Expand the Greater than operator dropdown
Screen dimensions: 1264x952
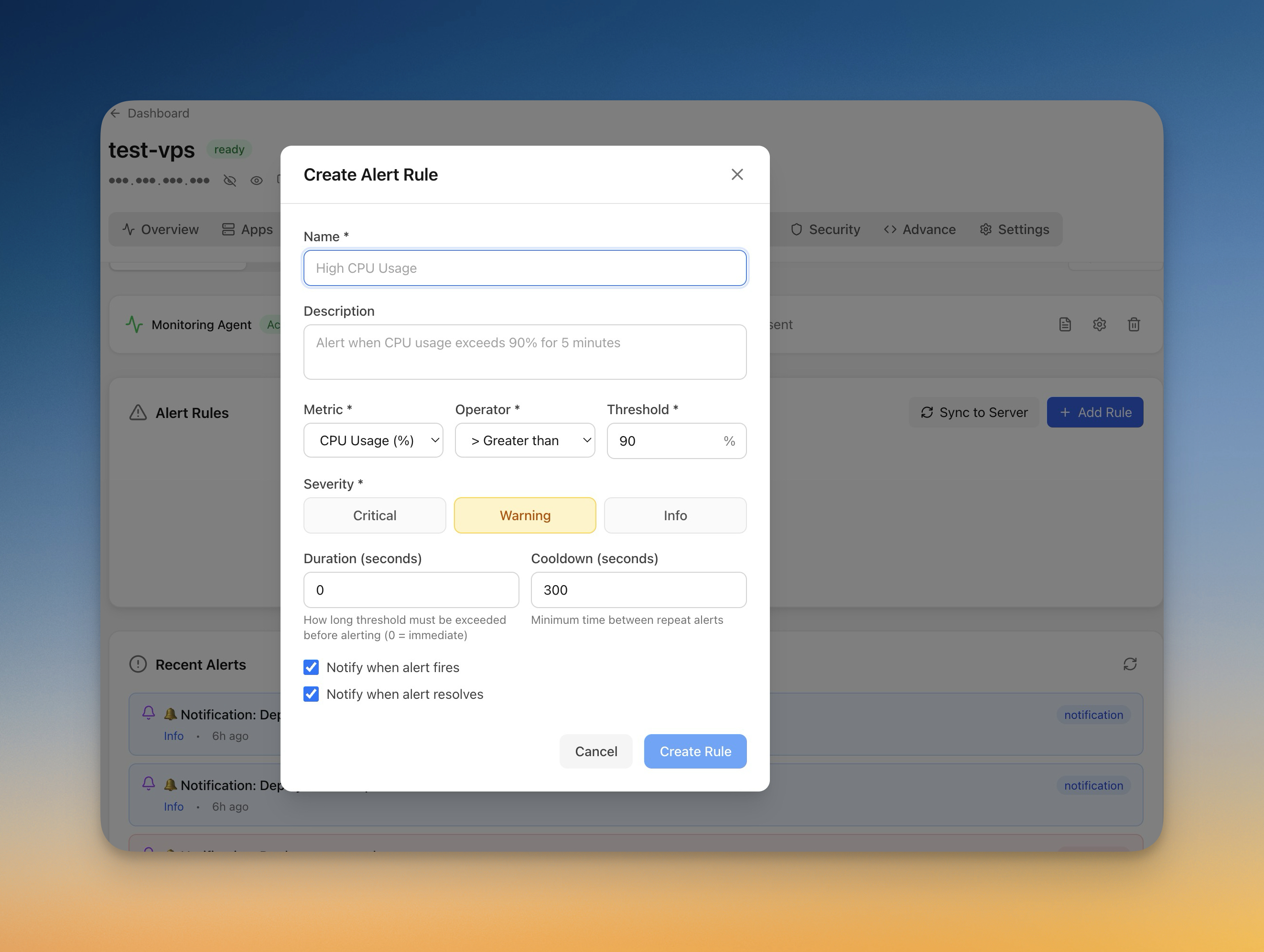click(525, 440)
